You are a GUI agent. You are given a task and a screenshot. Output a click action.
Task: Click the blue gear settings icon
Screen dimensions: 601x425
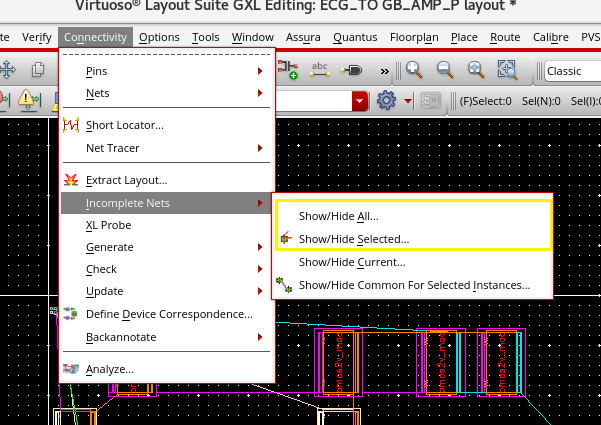pos(386,100)
